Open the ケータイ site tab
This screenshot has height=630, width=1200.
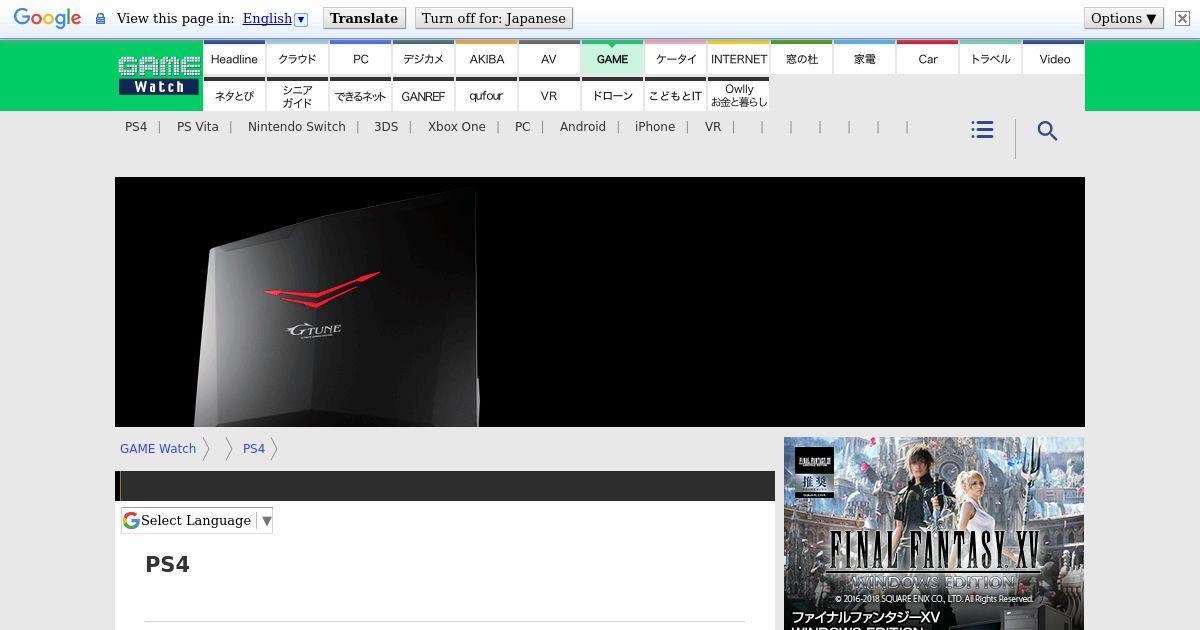(x=675, y=58)
